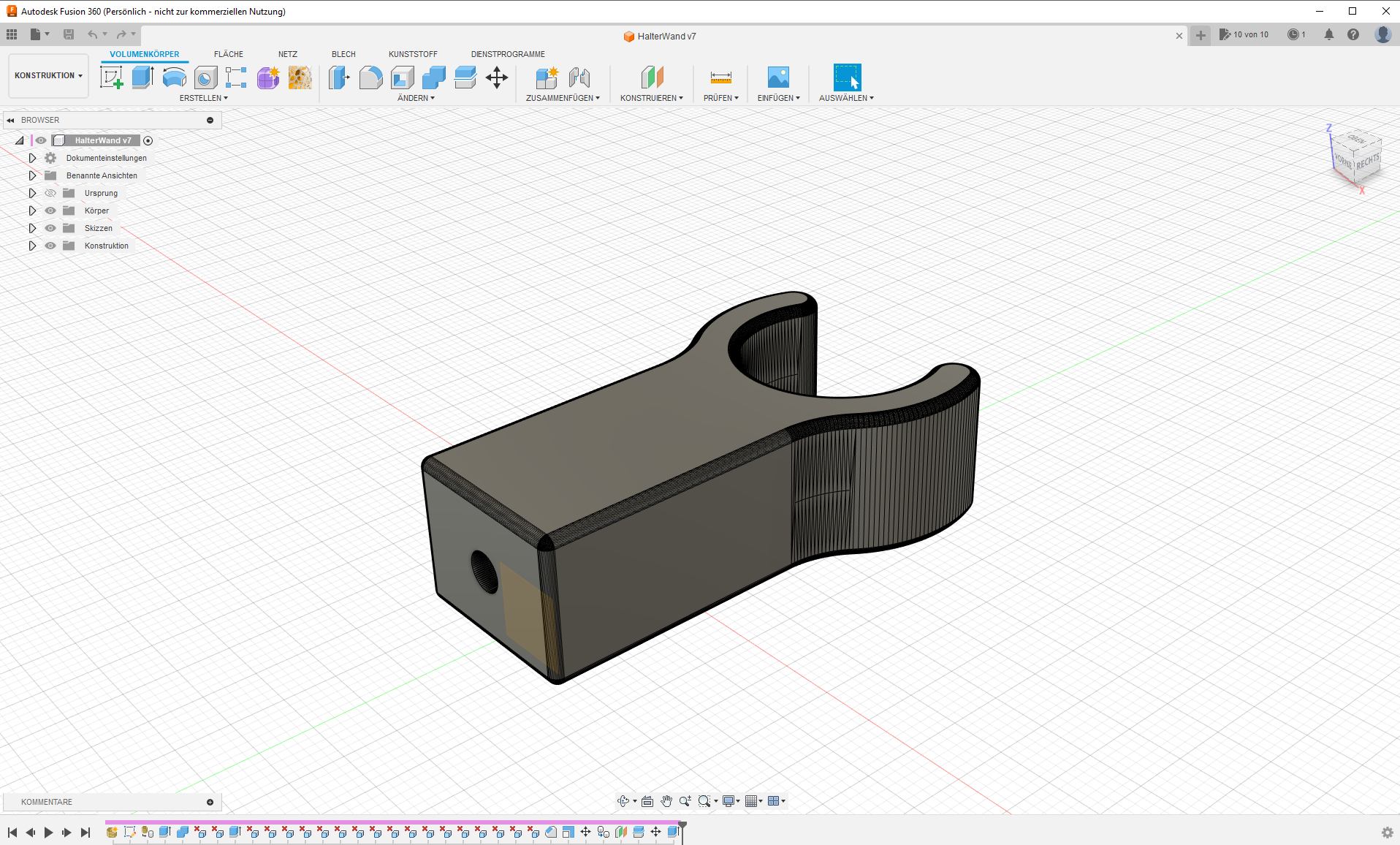The height and width of the screenshot is (845, 1400).
Task: Show the hidden Ursprung folder
Action: pyautogui.click(x=50, y=193)
